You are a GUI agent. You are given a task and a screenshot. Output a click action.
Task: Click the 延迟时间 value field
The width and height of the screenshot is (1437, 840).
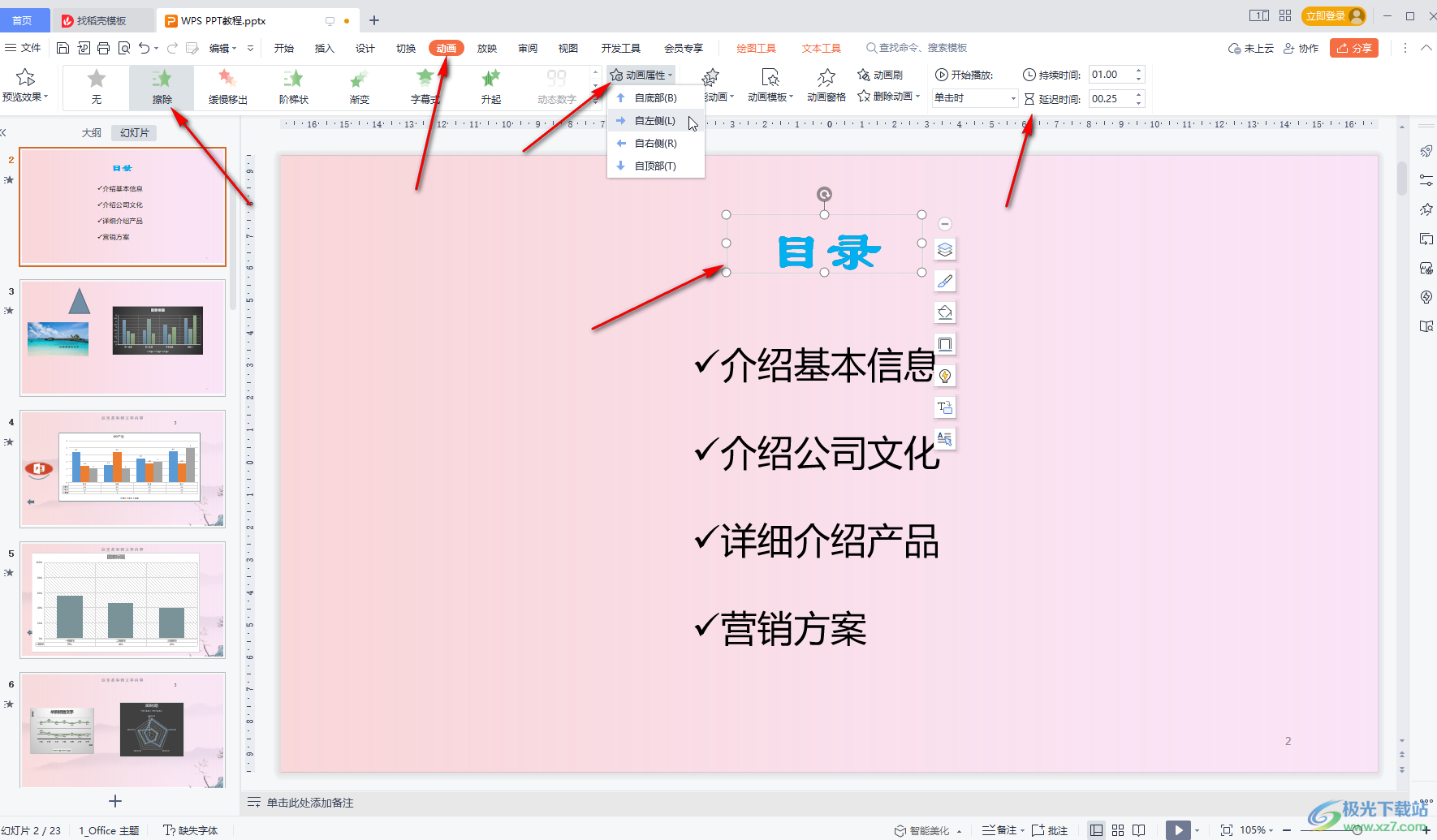pyautogui.click(x=1111, y=98)
